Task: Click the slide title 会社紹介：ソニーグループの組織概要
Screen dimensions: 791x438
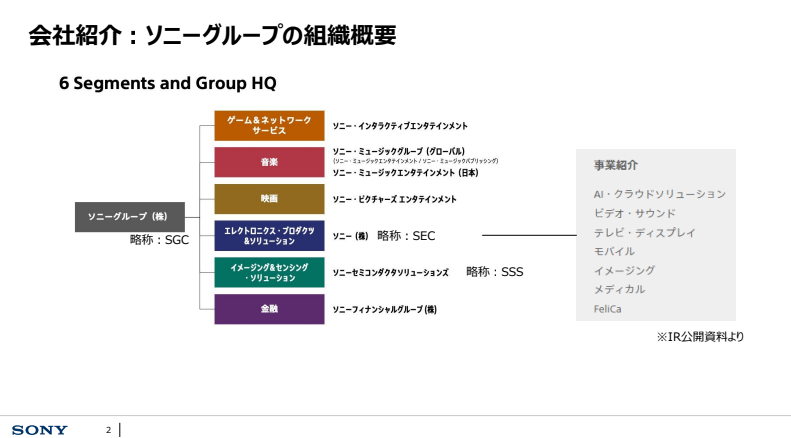Action: pos(212,35)
